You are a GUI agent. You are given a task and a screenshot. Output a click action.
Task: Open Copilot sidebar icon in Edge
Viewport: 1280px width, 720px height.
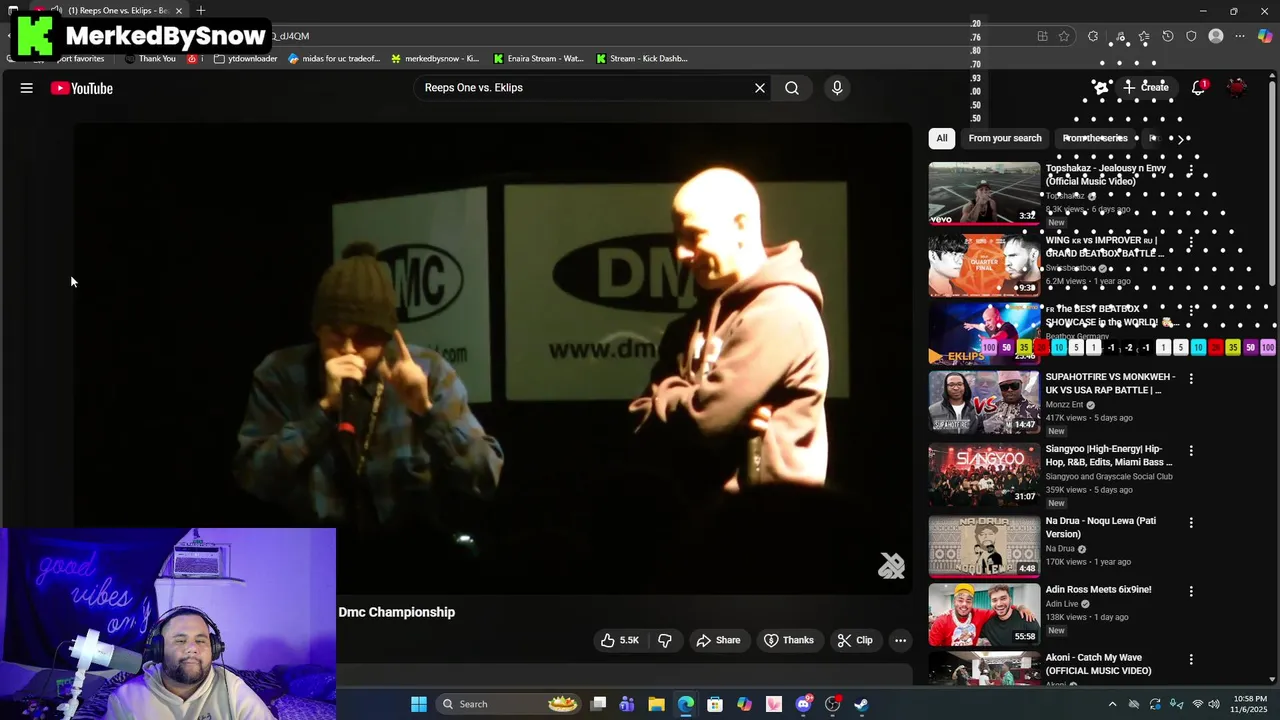click(x=1265, y=36)
